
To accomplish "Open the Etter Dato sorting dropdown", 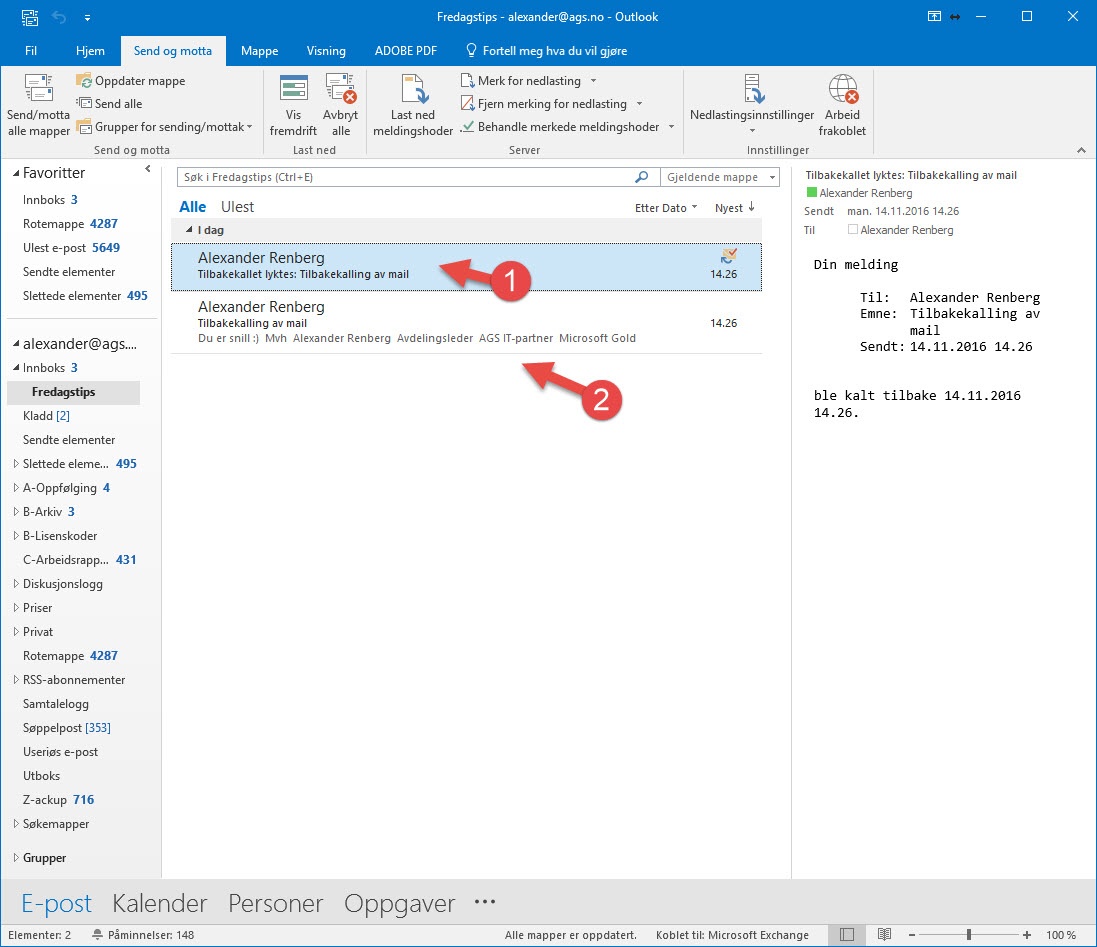I will (x=666, y=208).
